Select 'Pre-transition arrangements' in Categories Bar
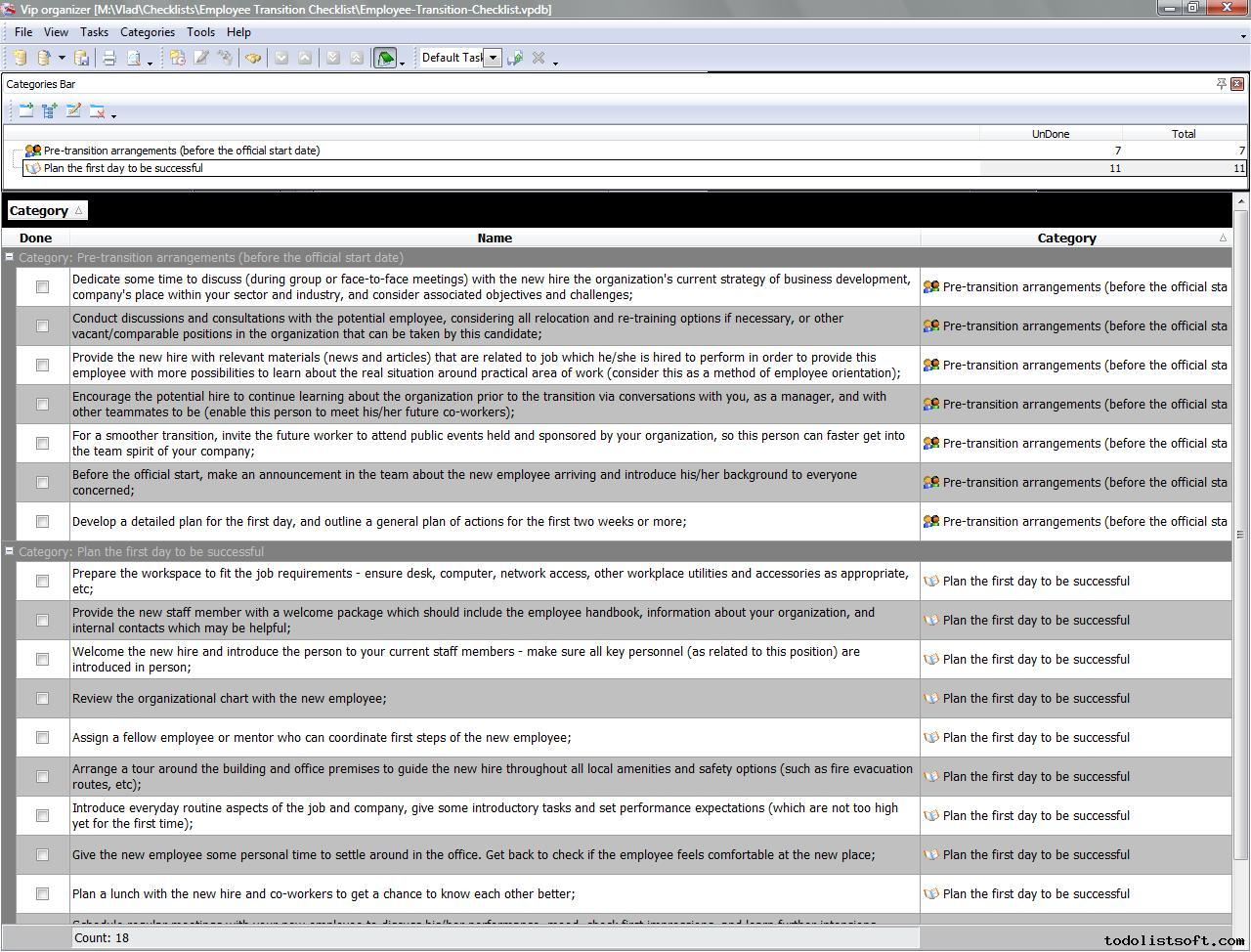This screenshot has width=1251, height=952. coord(181,151)
